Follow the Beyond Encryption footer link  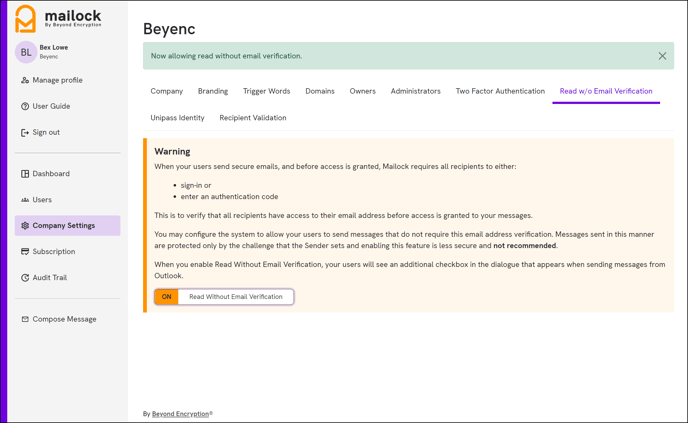click(x=180, y=414)
